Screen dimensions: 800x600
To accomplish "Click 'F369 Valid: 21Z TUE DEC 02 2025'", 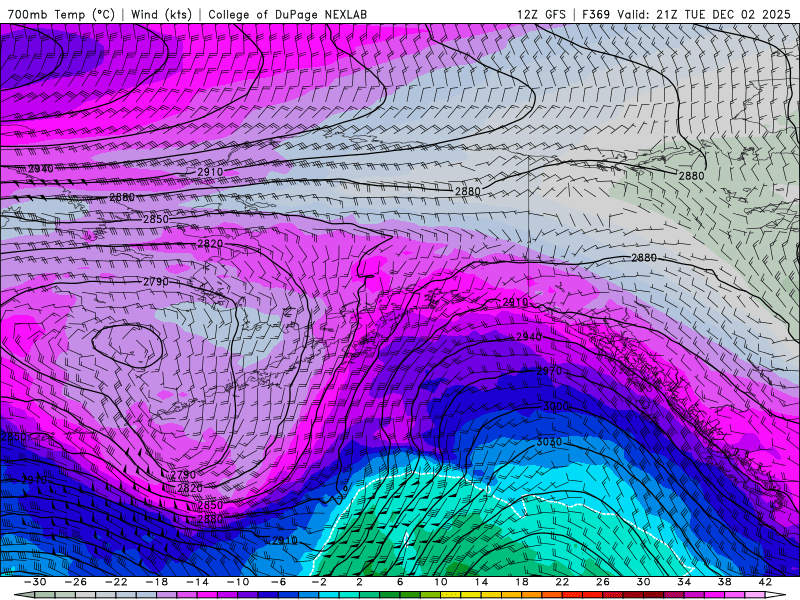I will pos(686,14).
